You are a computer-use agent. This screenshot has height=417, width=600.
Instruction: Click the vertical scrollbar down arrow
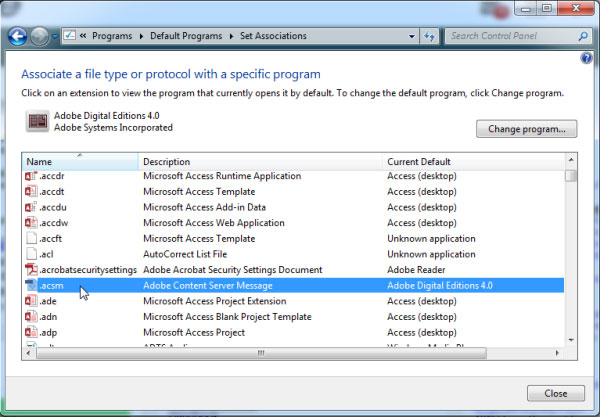tap(571, 340)
